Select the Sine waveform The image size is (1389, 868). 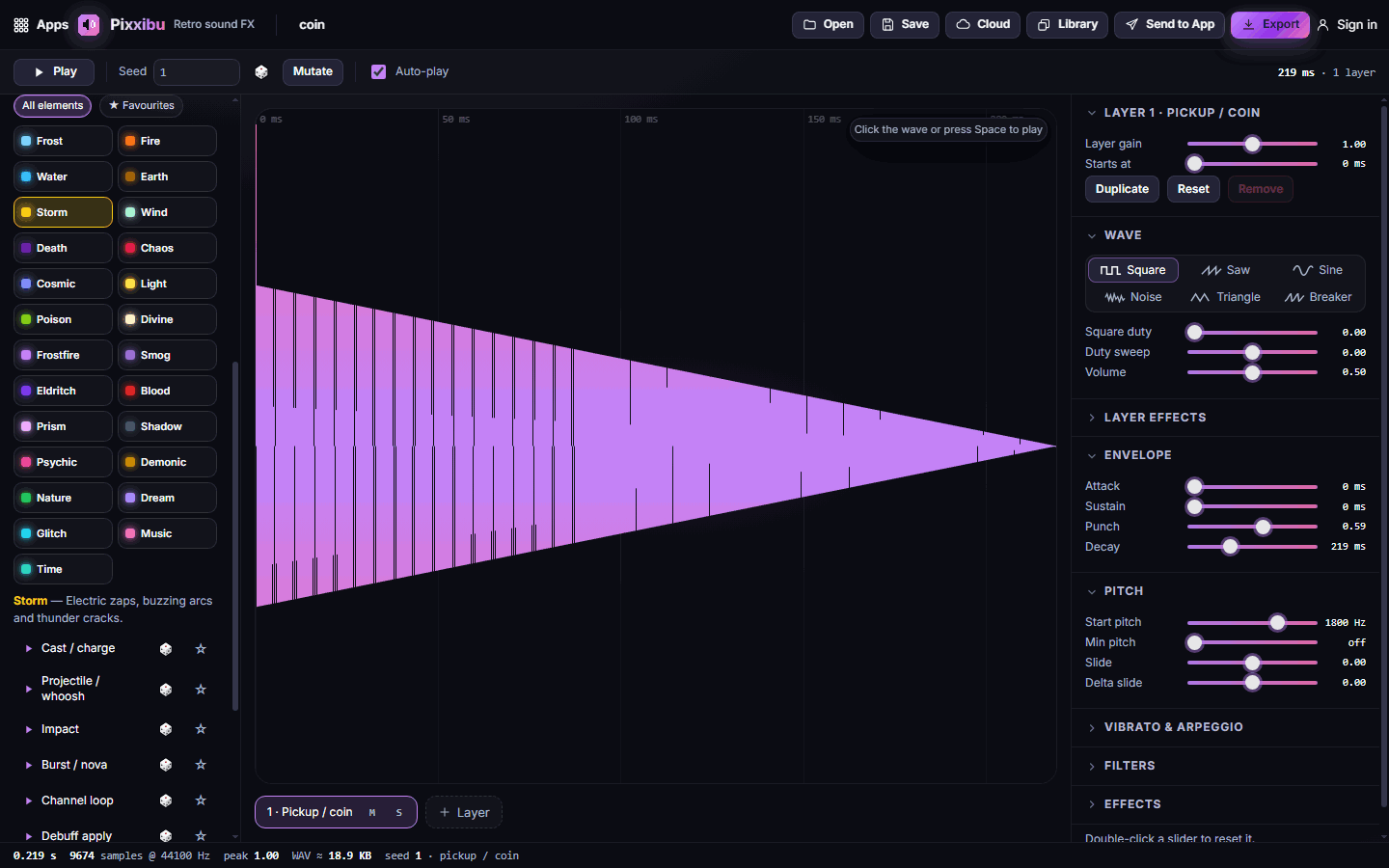[x=1318, y=271]
